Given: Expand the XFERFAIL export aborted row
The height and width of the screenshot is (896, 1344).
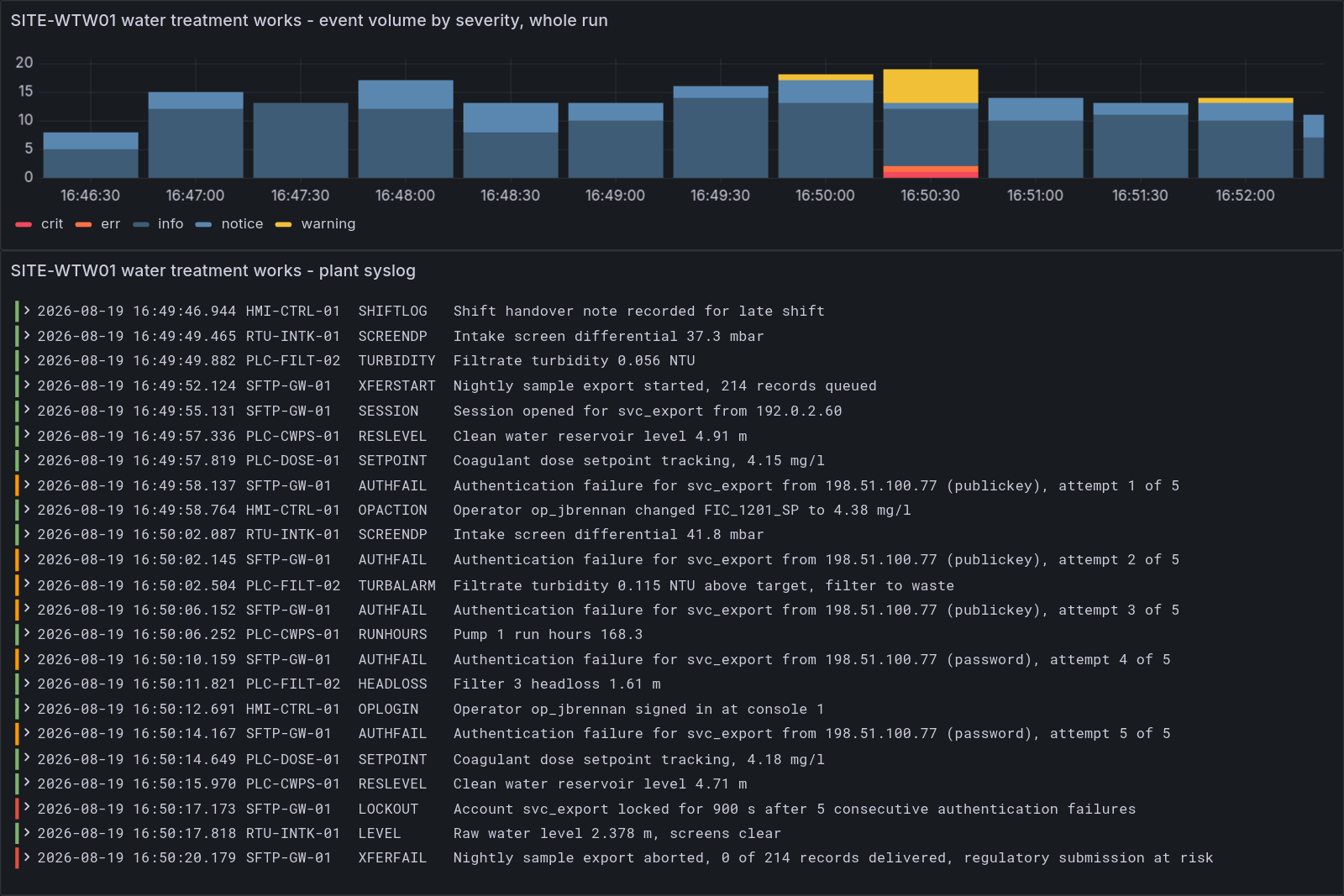Looking at the screenshot, I should tap(27, 857).
